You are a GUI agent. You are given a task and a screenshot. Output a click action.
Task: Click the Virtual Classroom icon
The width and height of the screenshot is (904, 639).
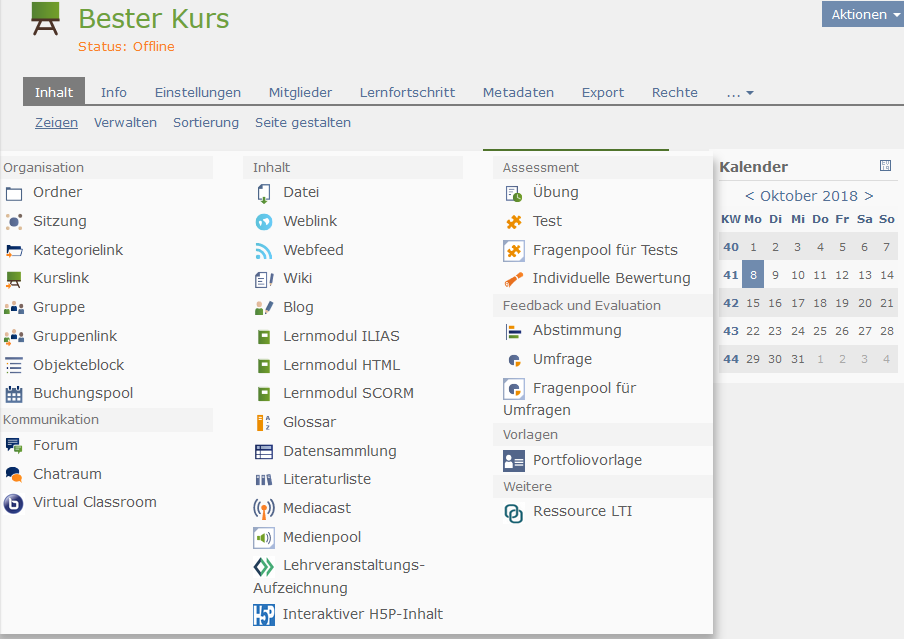pyautogui.click(x=14, y=503)
